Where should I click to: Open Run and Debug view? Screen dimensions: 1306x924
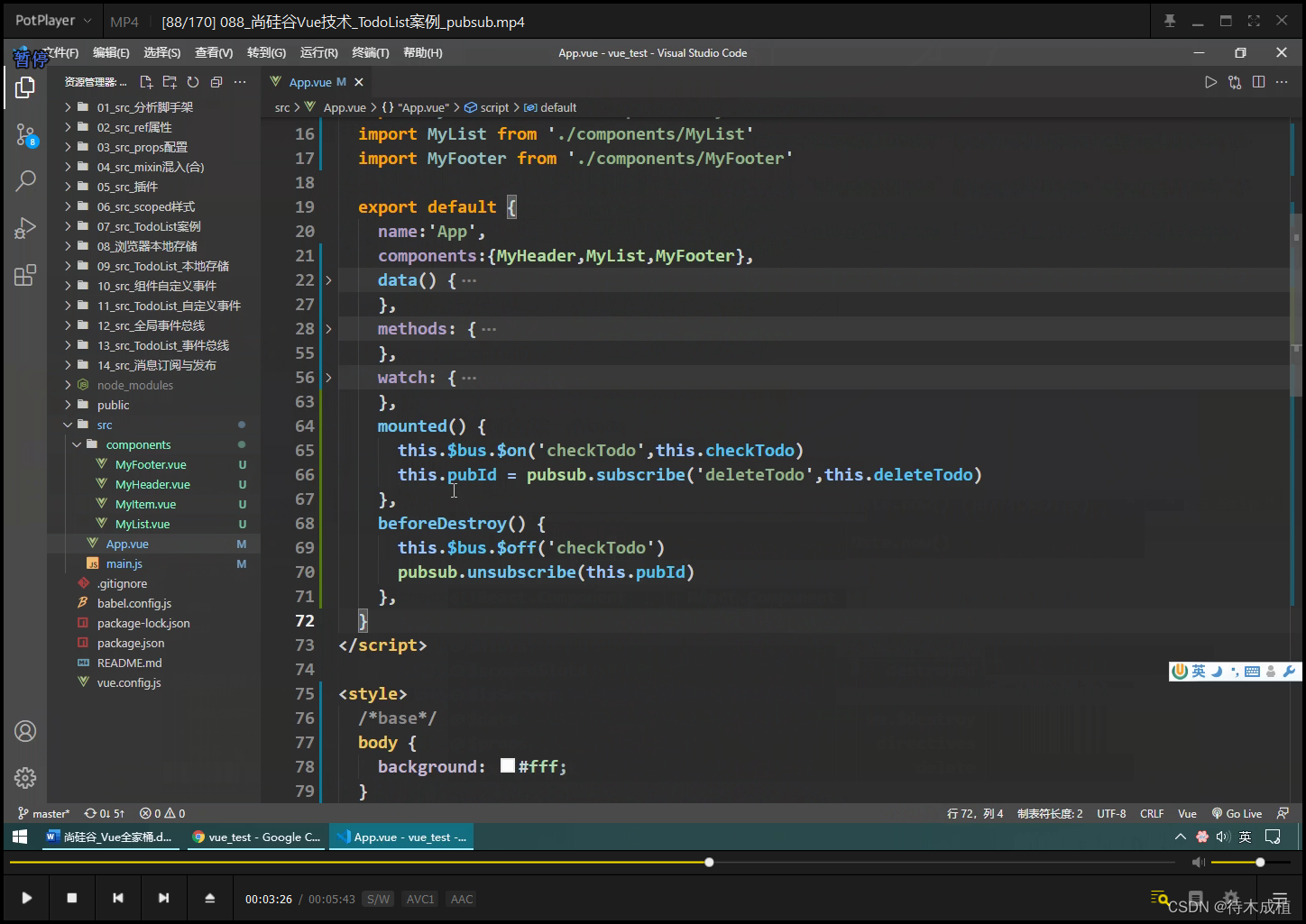25,228
